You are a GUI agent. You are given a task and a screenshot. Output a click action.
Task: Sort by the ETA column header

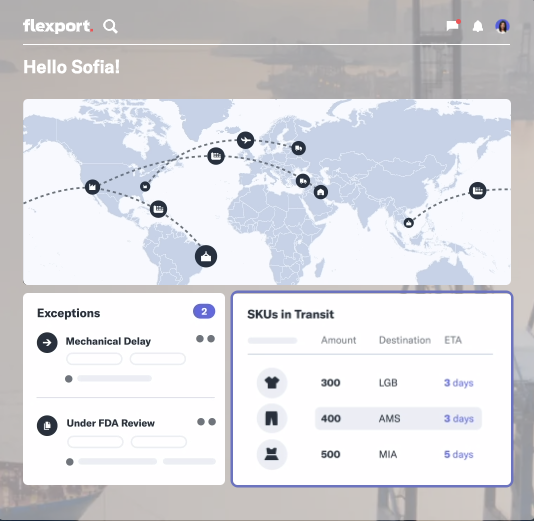click(x=453, y=340)
